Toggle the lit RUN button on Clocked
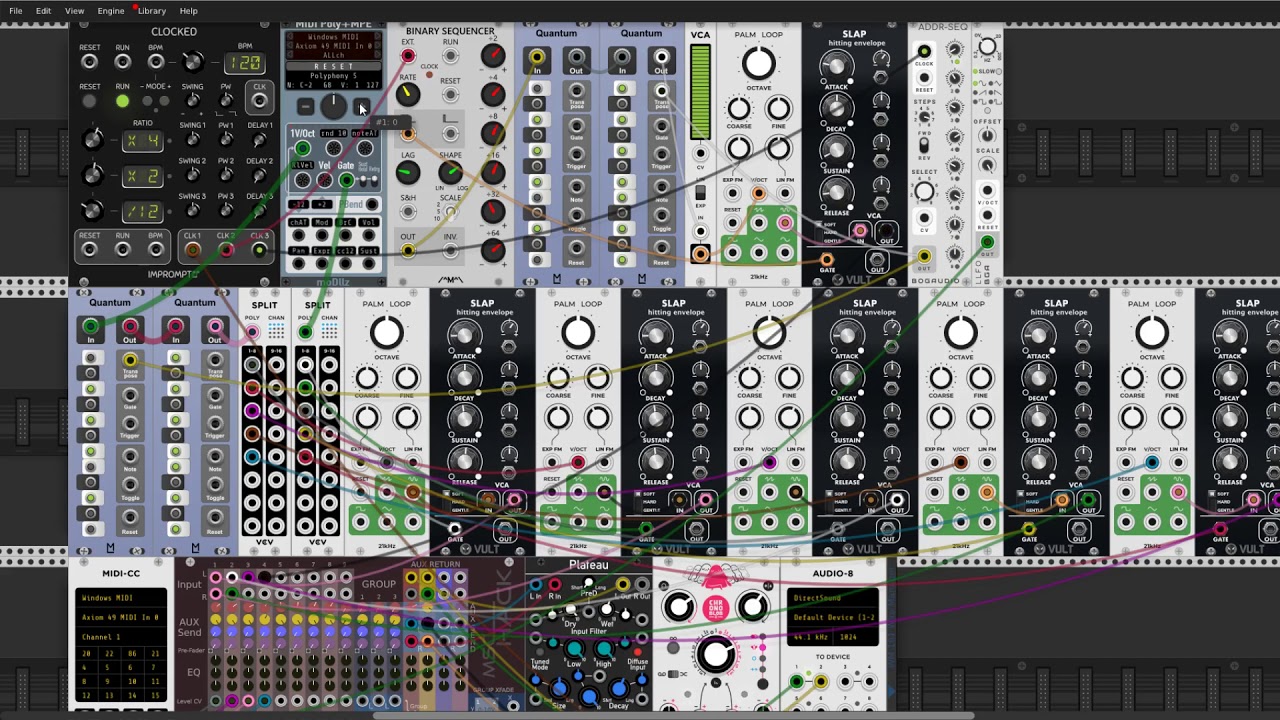 point(122,101)
